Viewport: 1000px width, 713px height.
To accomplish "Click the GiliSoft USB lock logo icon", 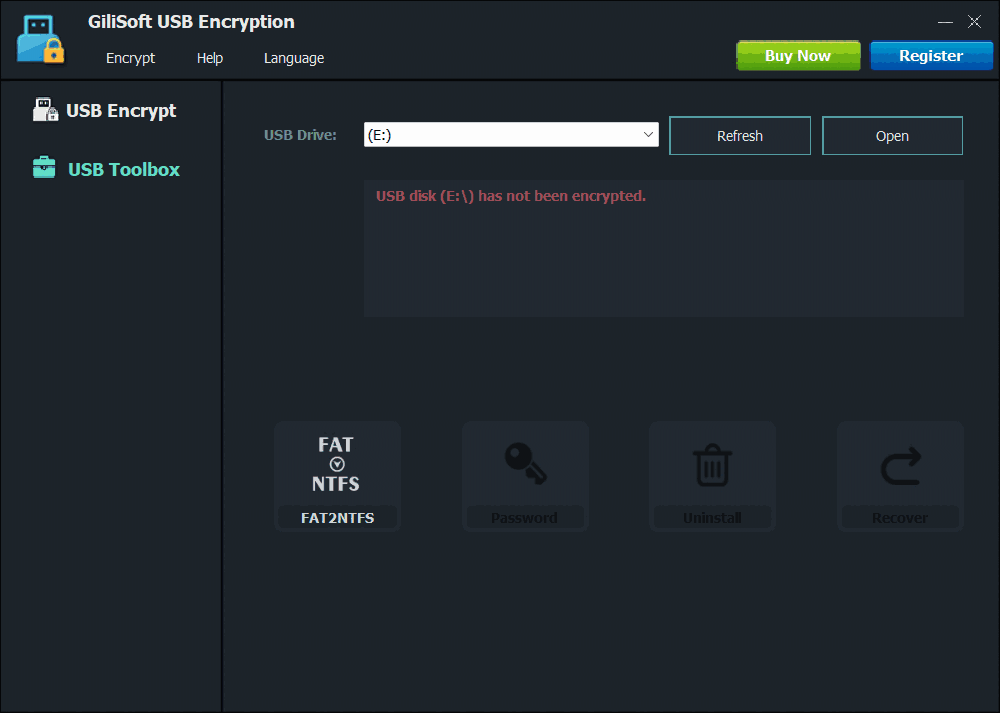I will point(40,40).
